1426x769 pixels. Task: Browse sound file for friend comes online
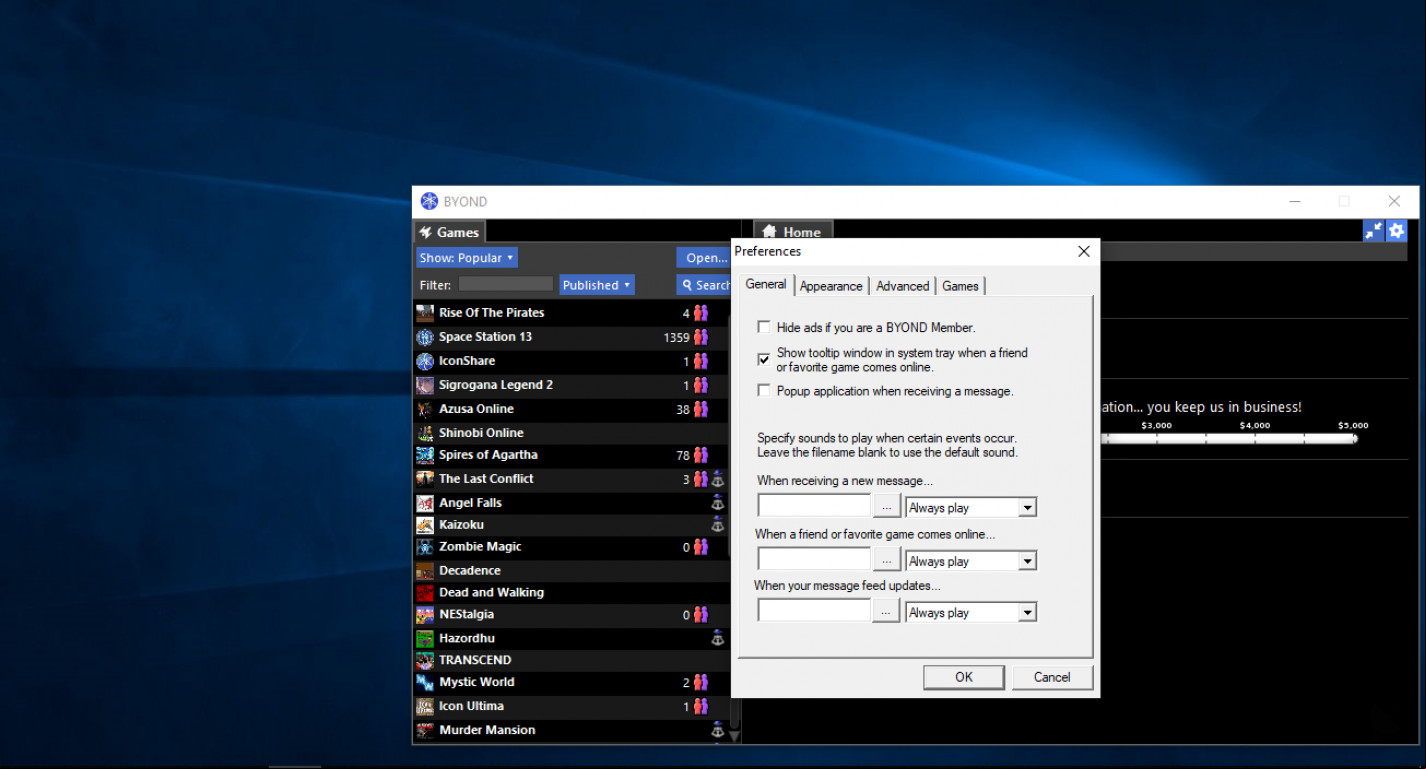886,561
